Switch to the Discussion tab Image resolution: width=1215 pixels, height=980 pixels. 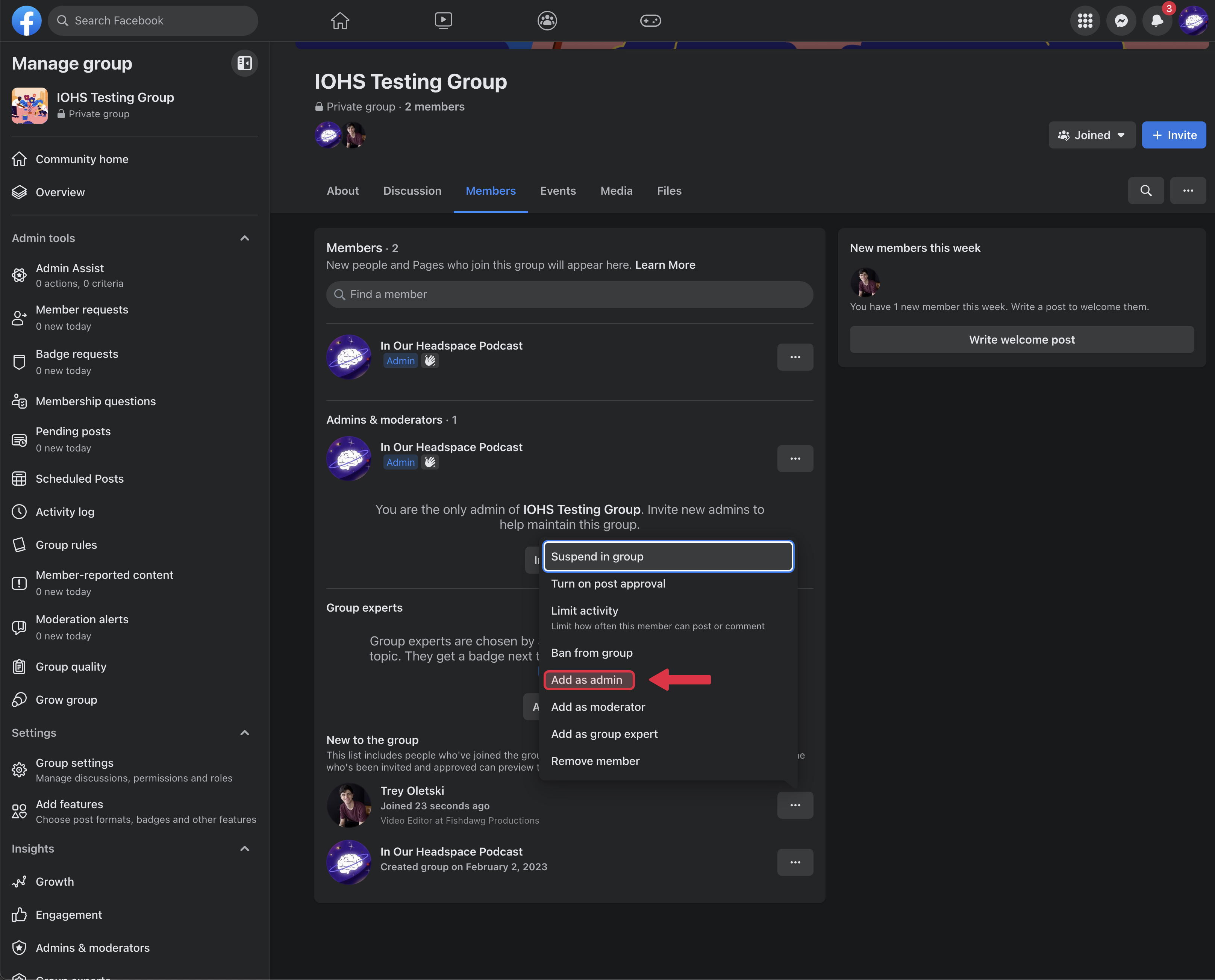point(412,191)
